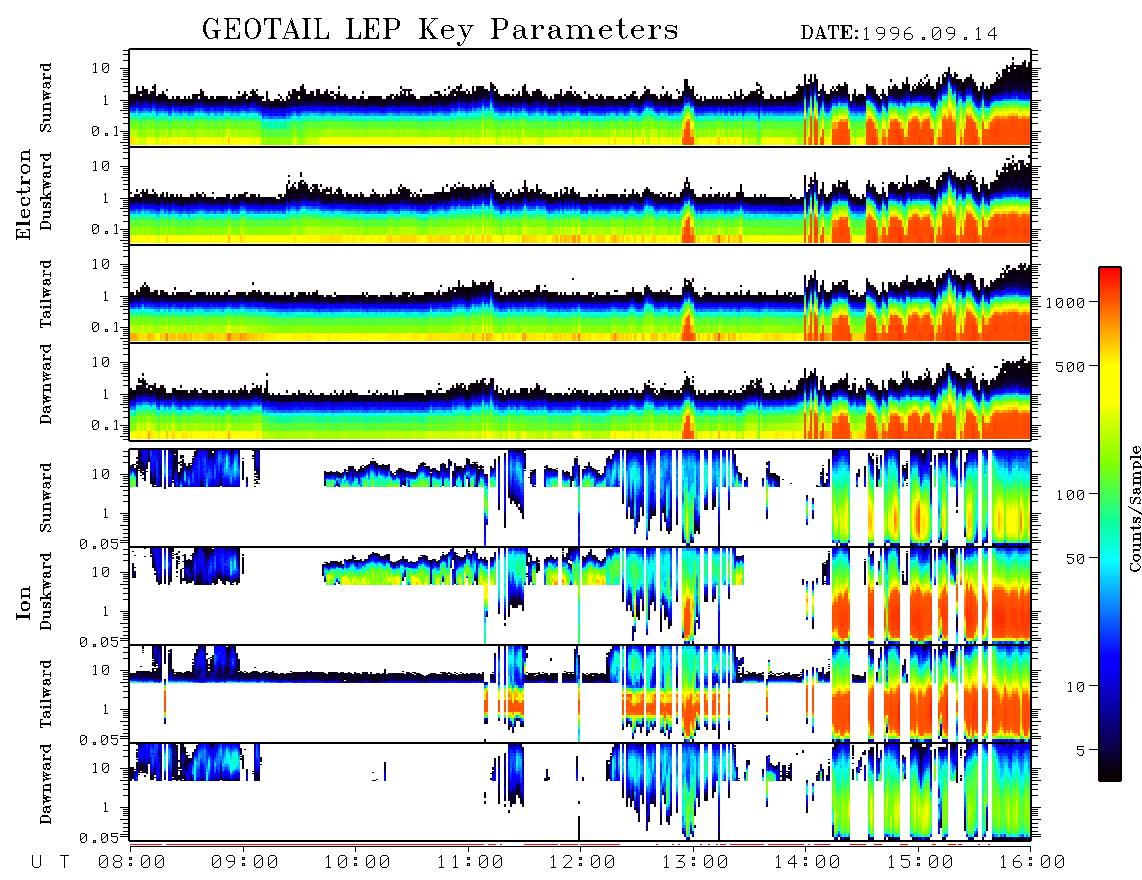
Task: Click the Ion "Tailward" panel label
Action: [x=46, y=694]
